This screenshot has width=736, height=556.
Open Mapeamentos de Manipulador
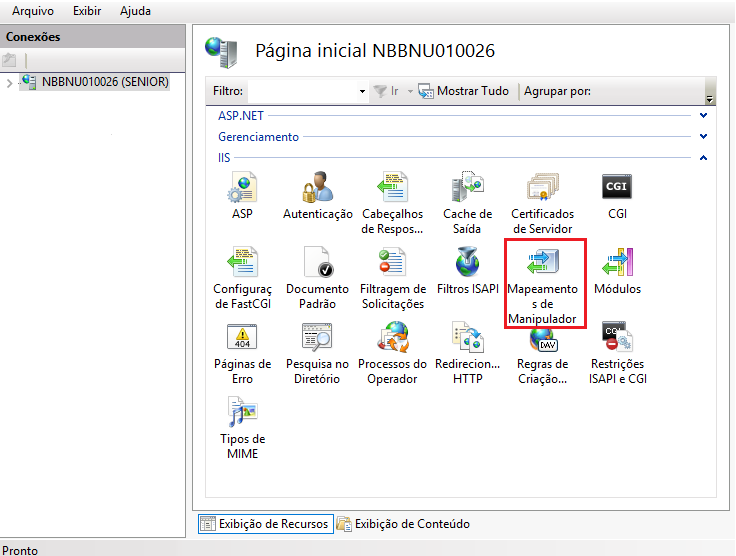pos(543,286)
